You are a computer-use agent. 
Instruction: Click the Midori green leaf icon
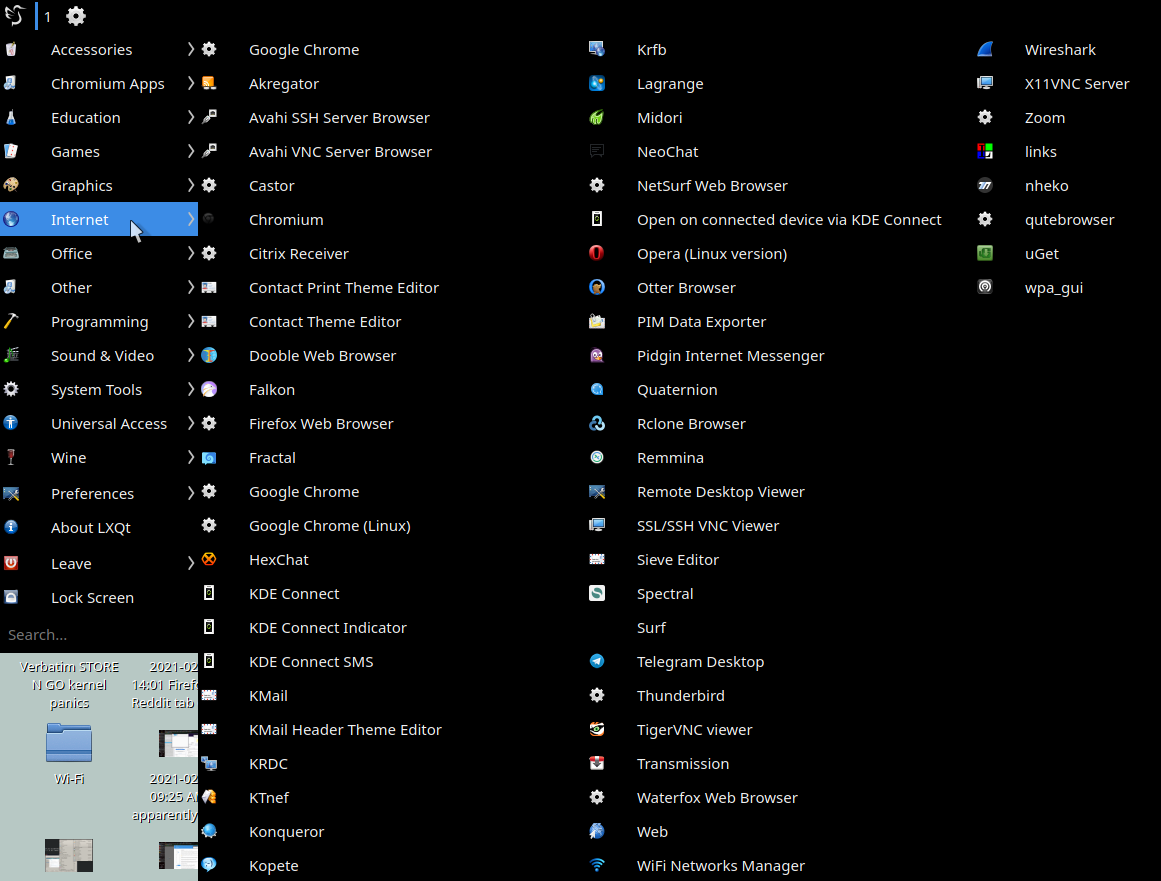597,118
